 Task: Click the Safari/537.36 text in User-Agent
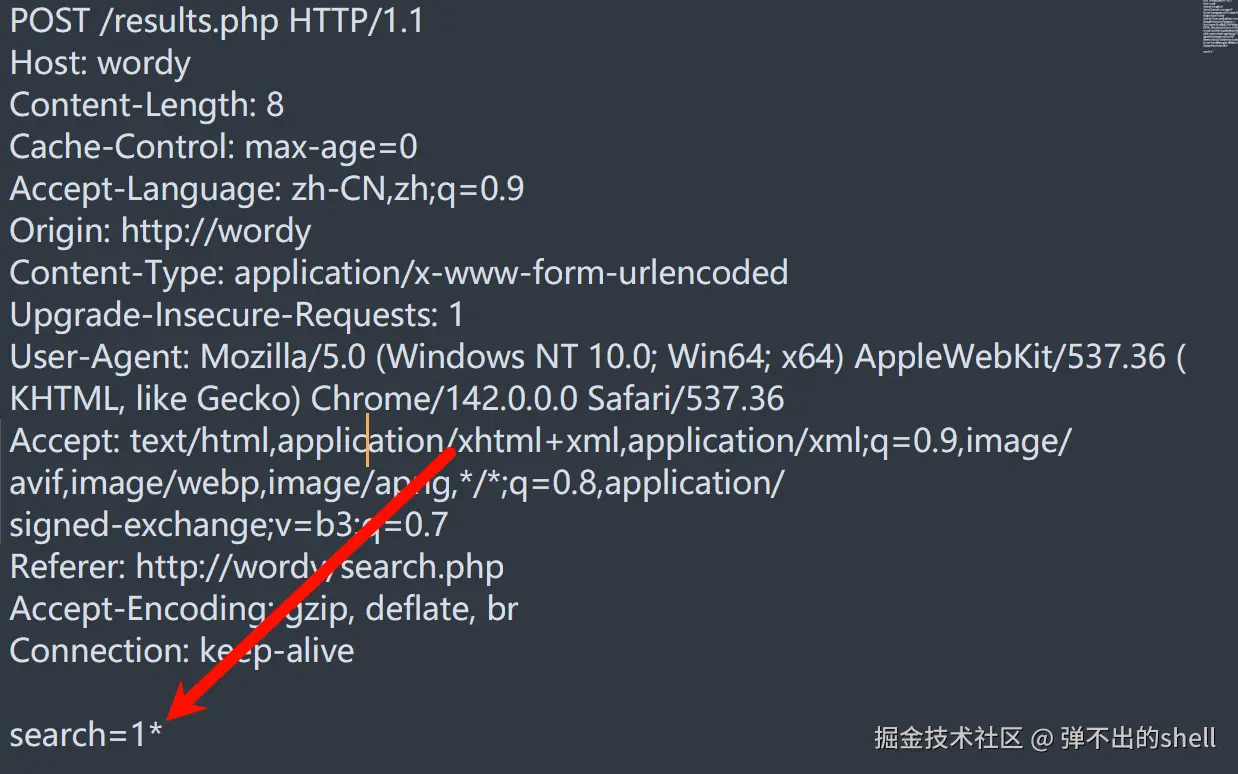coord(685,400)
